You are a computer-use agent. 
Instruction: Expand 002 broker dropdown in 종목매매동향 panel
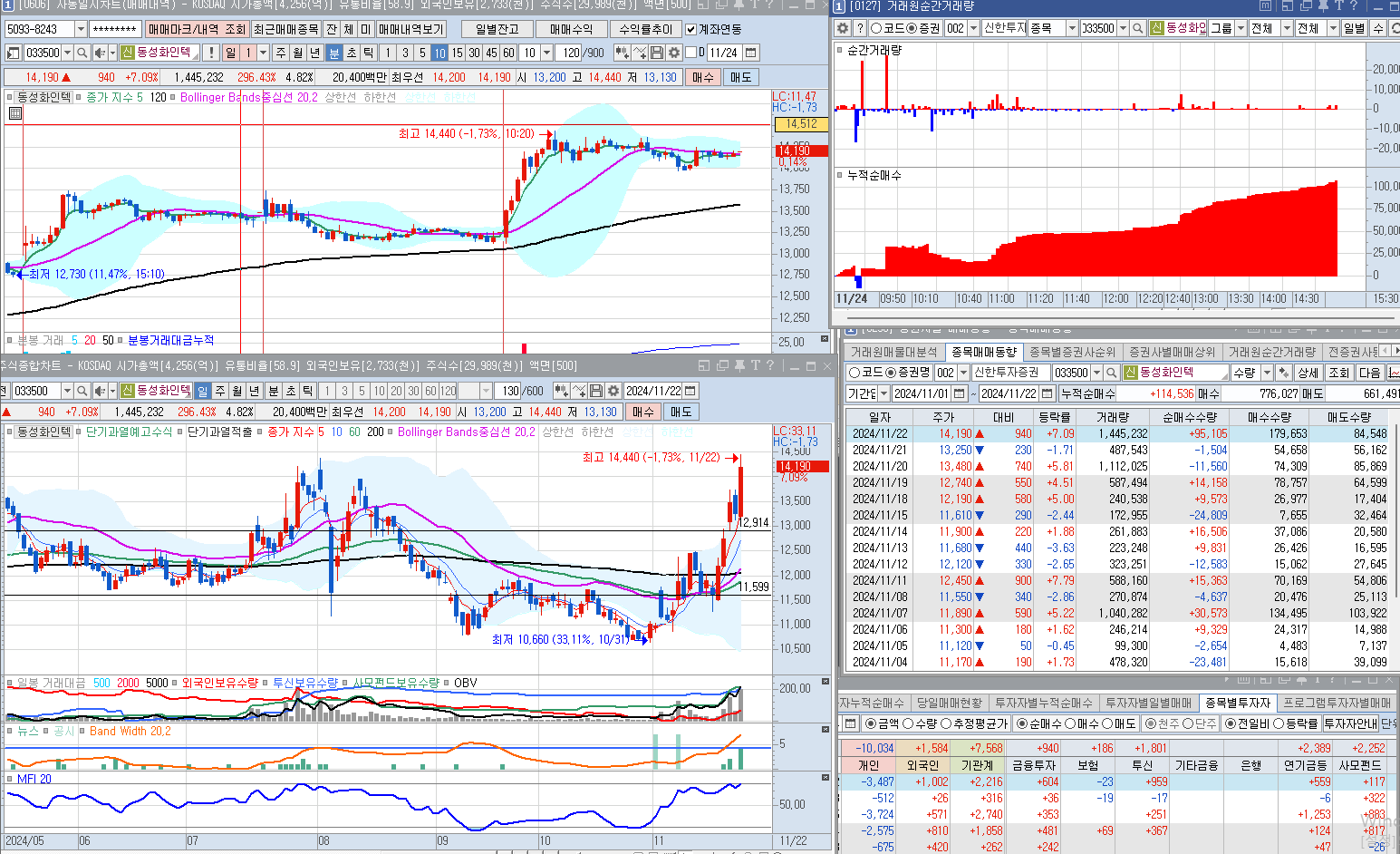tap(963, 373)
